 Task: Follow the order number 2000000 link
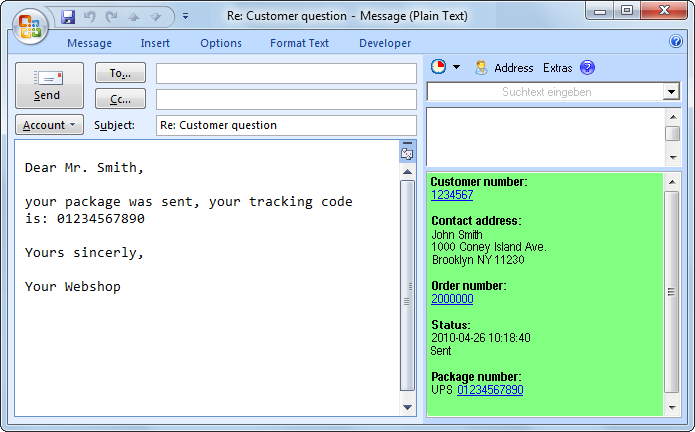point(452,299)
